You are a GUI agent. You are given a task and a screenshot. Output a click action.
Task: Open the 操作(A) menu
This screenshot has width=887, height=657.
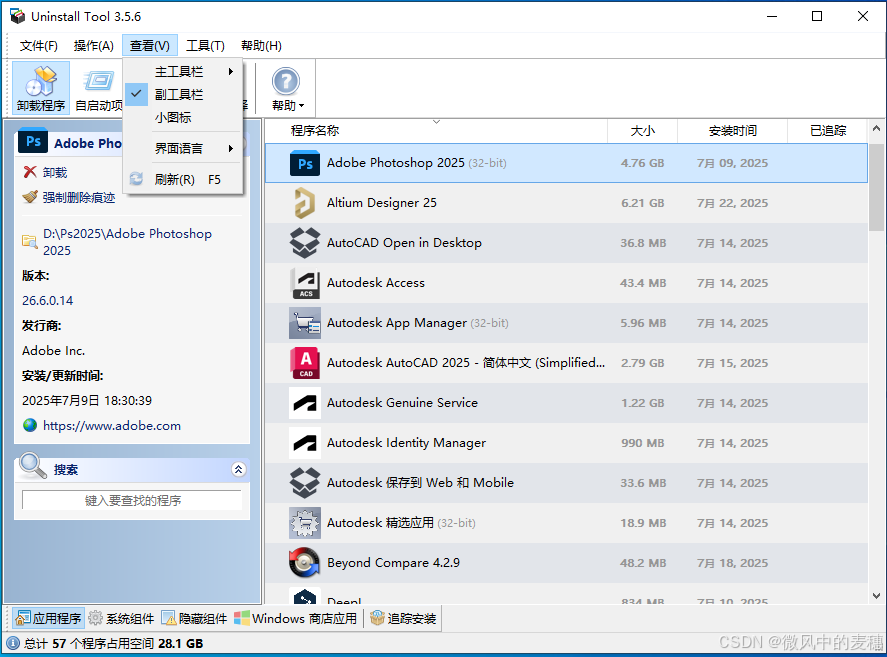[x=93, y=46]
